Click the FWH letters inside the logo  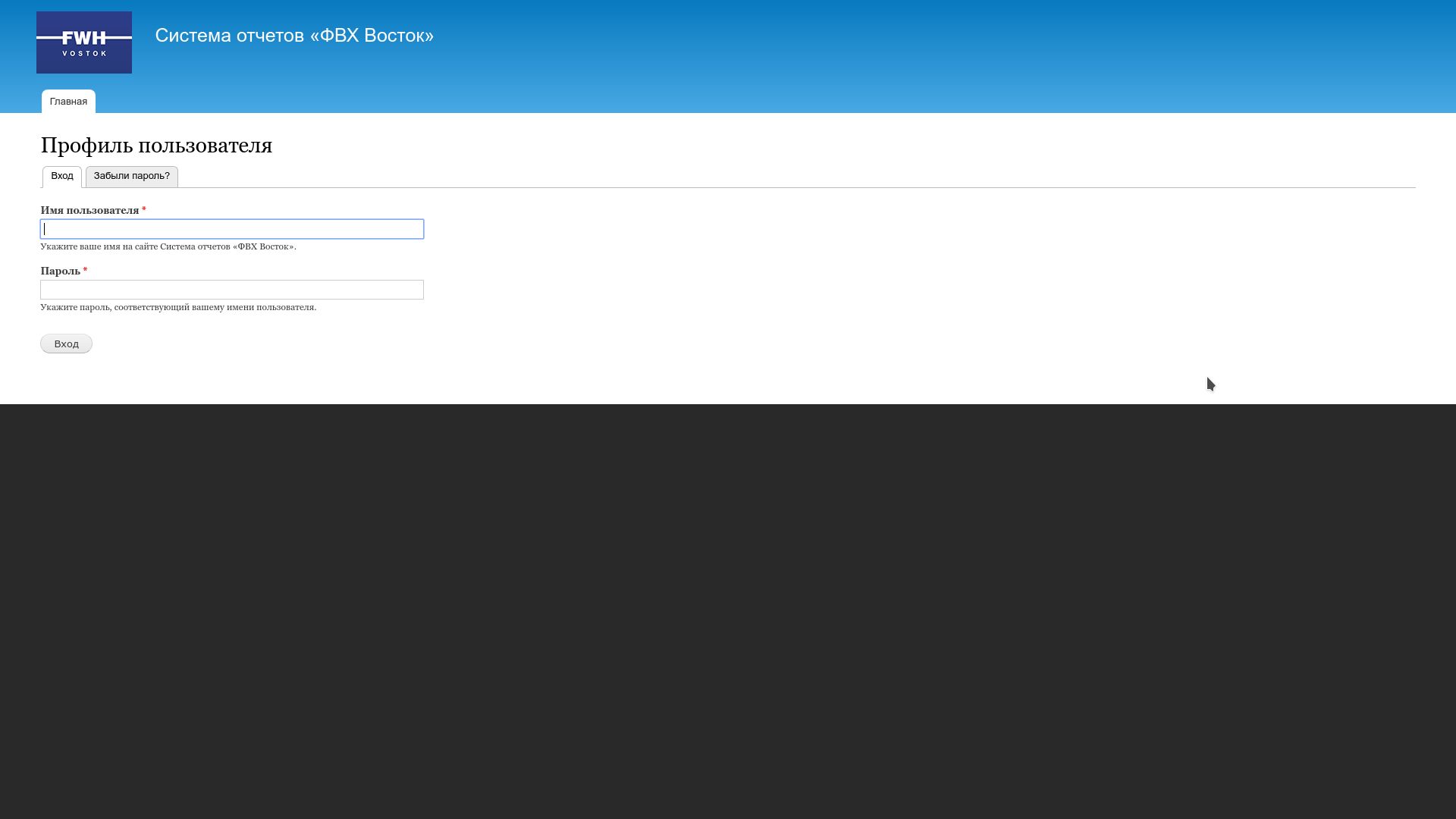(84, 38)
